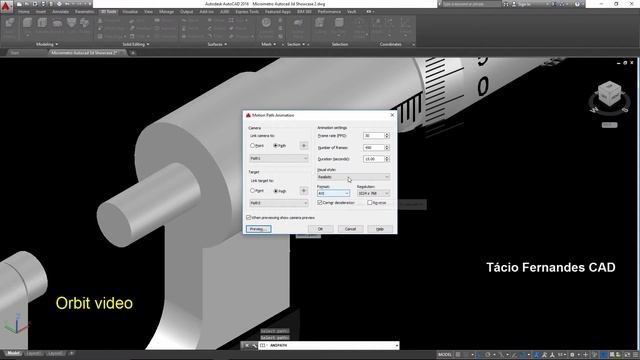The image size is (640, 360).
Task: Select camera Path radio button
Action: pos(276,146)
